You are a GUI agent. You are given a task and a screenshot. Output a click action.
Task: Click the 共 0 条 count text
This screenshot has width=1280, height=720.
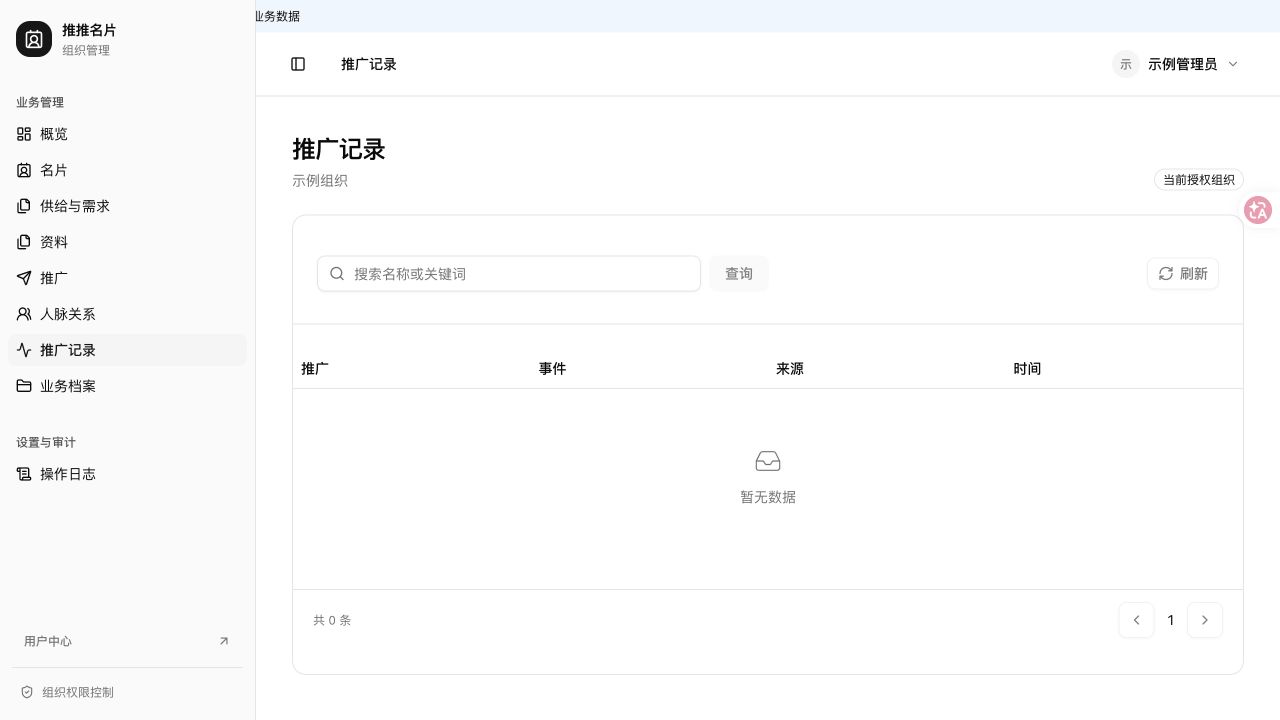(x=332, y=620)
